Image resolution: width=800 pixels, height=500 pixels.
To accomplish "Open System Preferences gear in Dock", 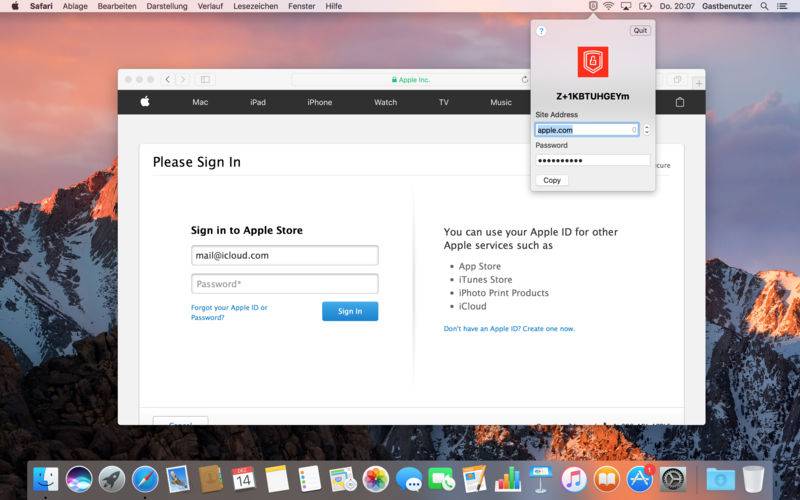I will click(673, 479).
